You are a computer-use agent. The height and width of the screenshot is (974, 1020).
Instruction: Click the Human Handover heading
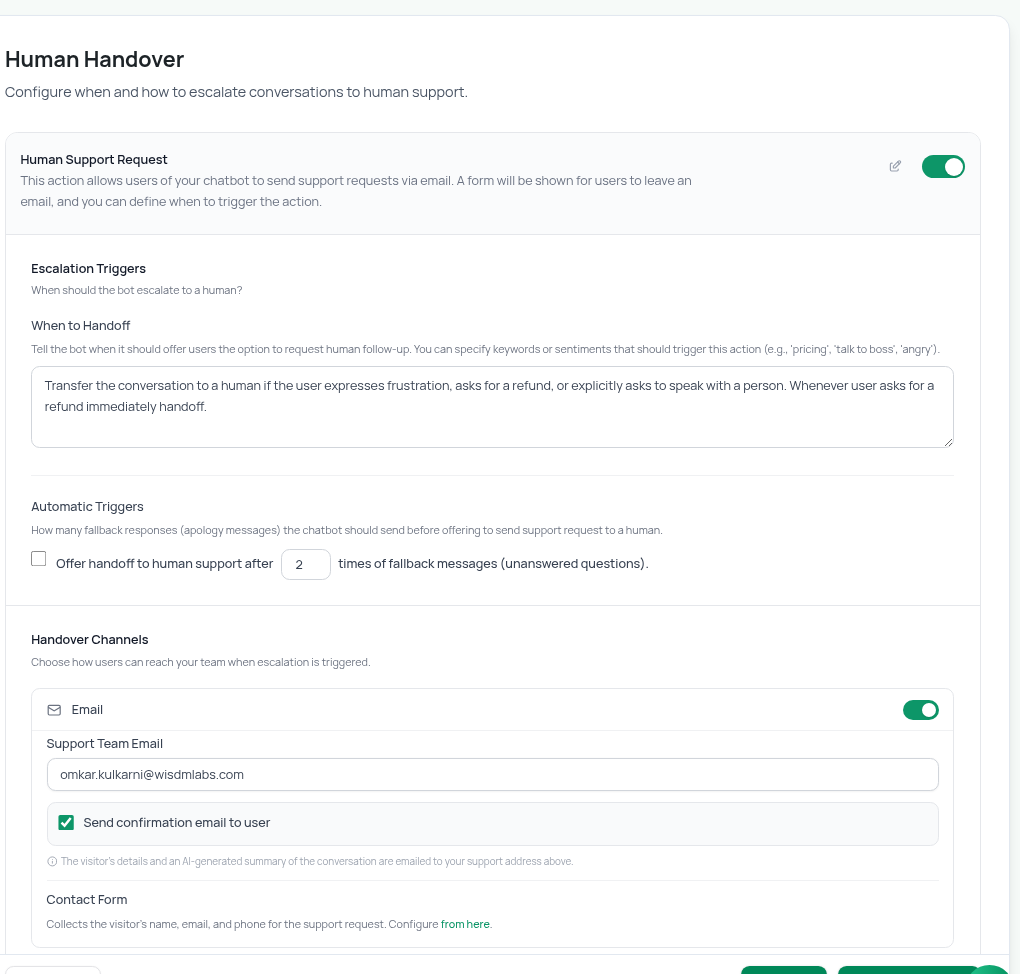click(94, 59)
